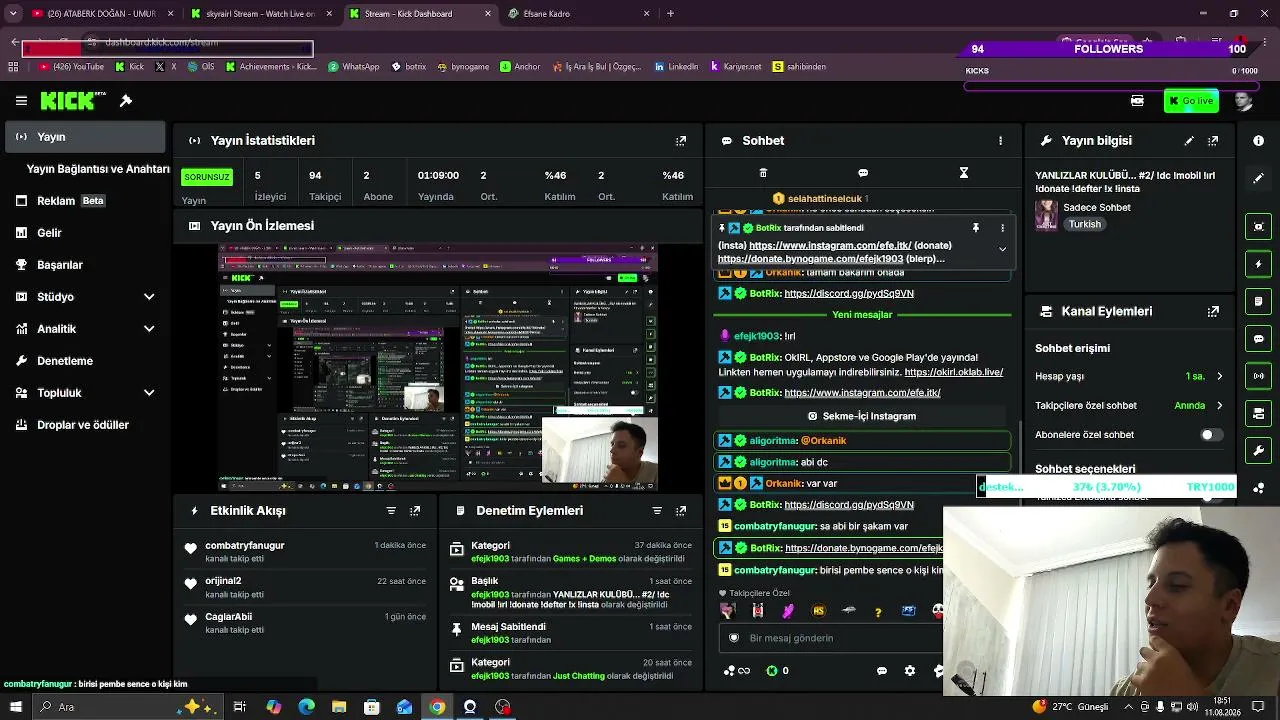1280x720 pixels.
Task: Click the hourglass slow-mode icon in chat
Action: [x=964, y=173]
